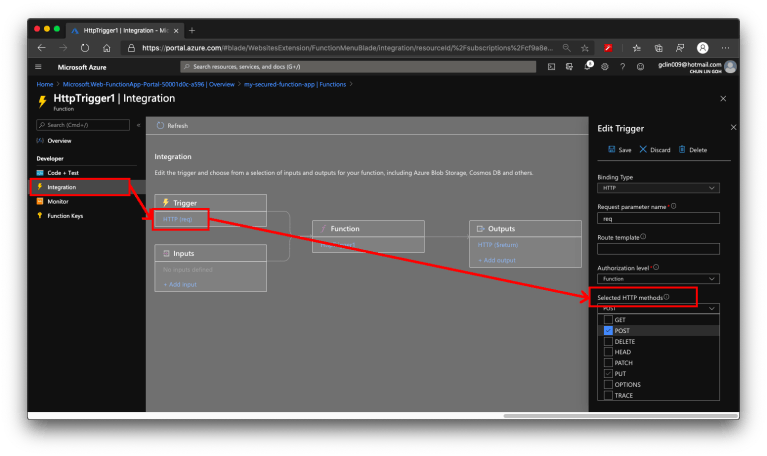
Task: Check the OPTIONS method checkbox
Action: [x=608, y=385]
